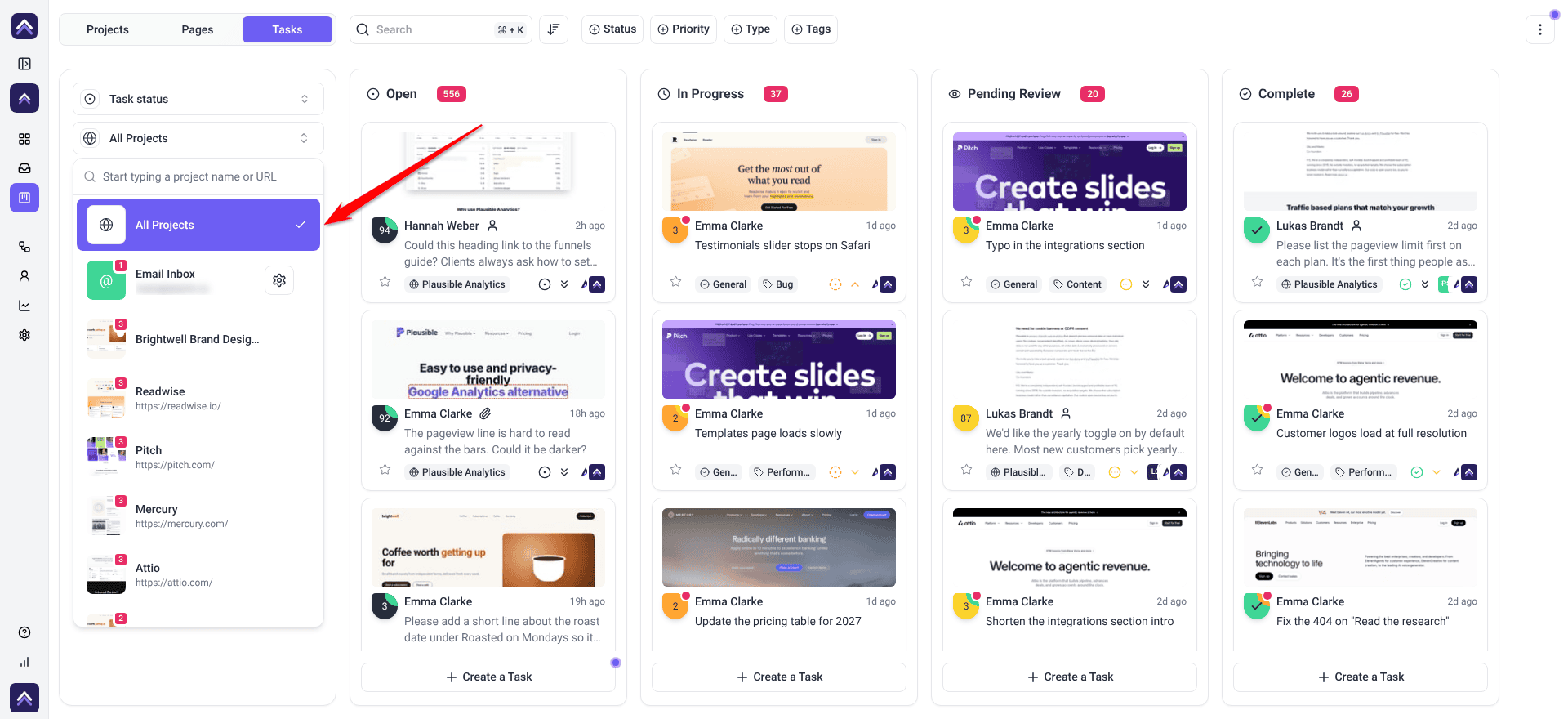Screen dimensions: 1568x719
Task: Choose All Projects in the project list
Action: [x=198, y=225]
